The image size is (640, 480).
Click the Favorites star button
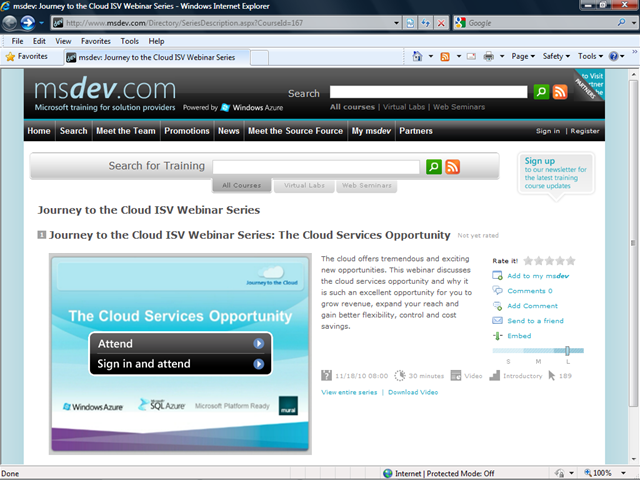click(x=27, y=56)
